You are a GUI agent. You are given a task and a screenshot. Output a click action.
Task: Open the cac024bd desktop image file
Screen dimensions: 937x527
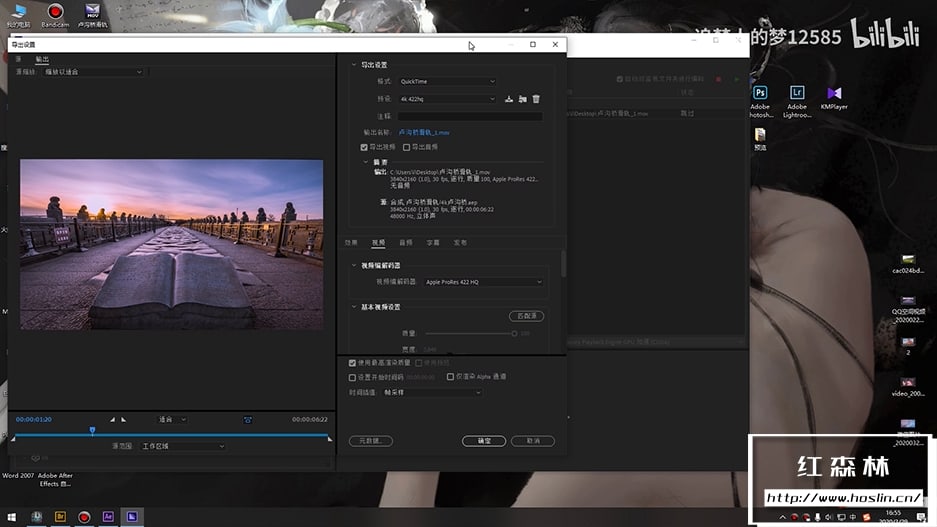(908, 264)
